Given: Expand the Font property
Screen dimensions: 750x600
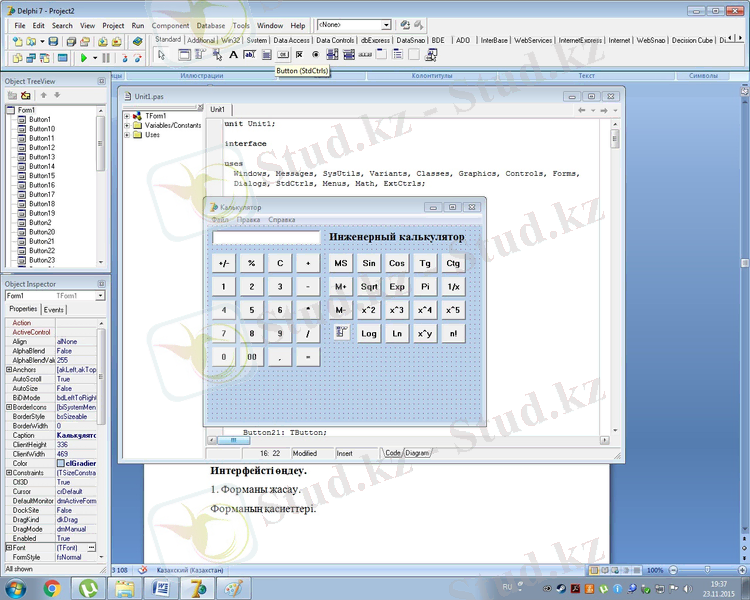Looking at the screenshot, I should pos(9,547).
